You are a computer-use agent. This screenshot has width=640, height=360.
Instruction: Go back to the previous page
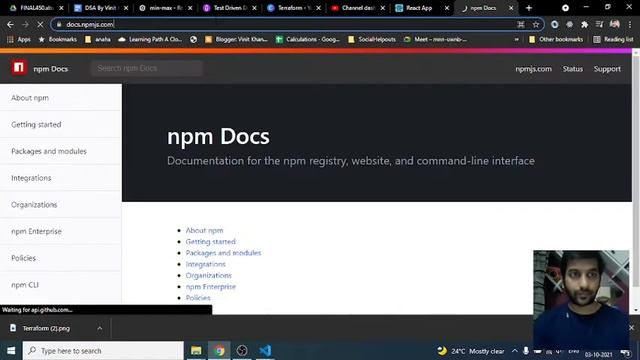pyautogui.click(x=10, y=24)
